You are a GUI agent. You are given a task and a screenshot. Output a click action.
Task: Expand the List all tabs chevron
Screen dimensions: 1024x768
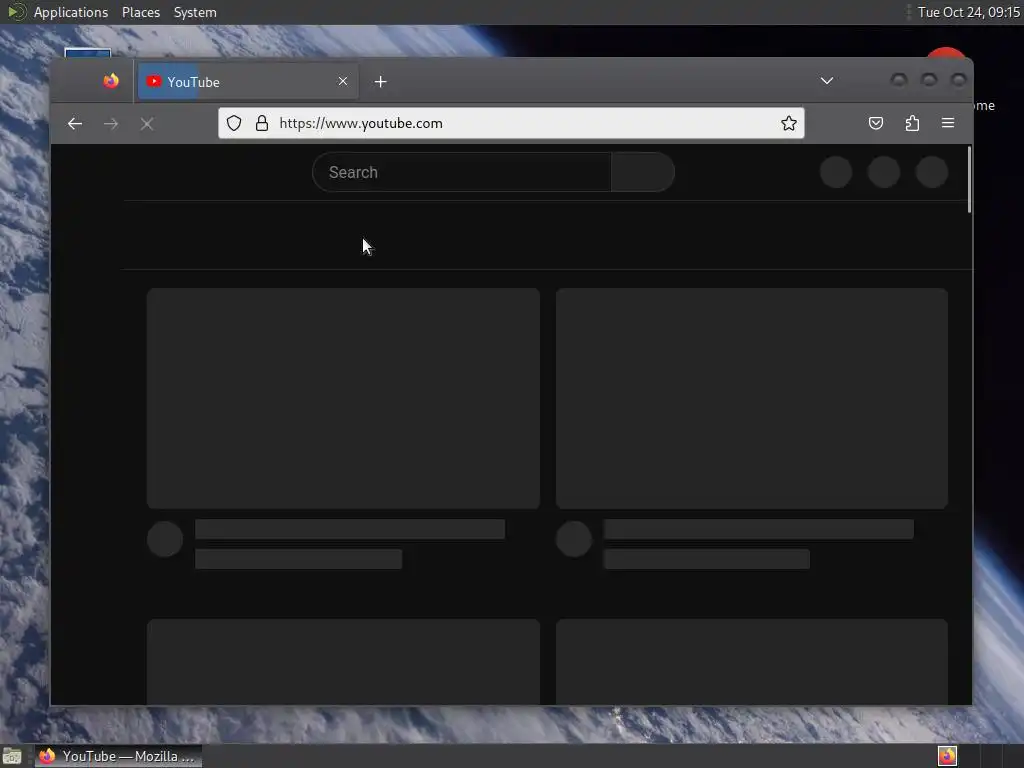827,81
